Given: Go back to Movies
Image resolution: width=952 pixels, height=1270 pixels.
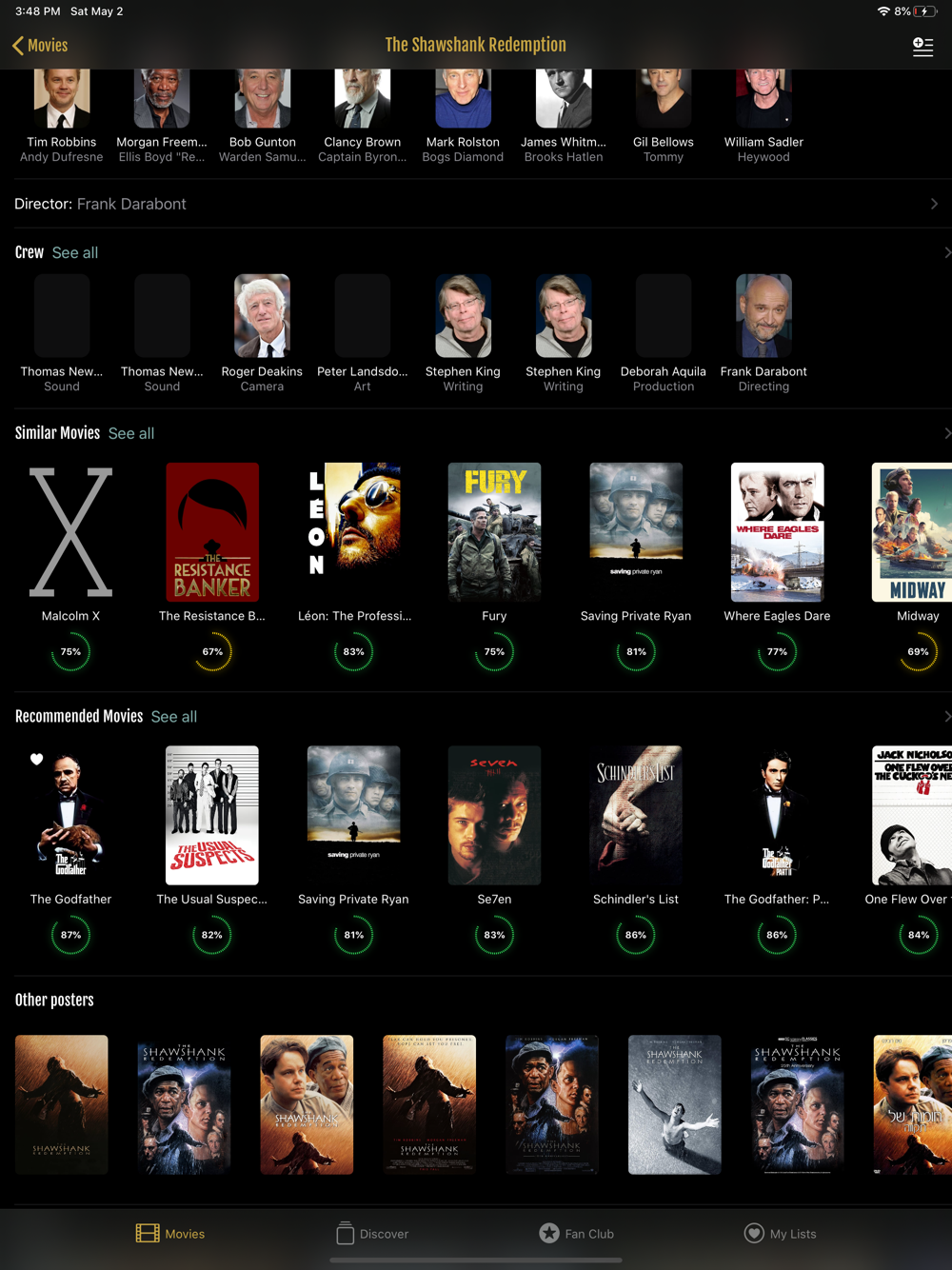Looking at the screenshot, I should 40,46.
